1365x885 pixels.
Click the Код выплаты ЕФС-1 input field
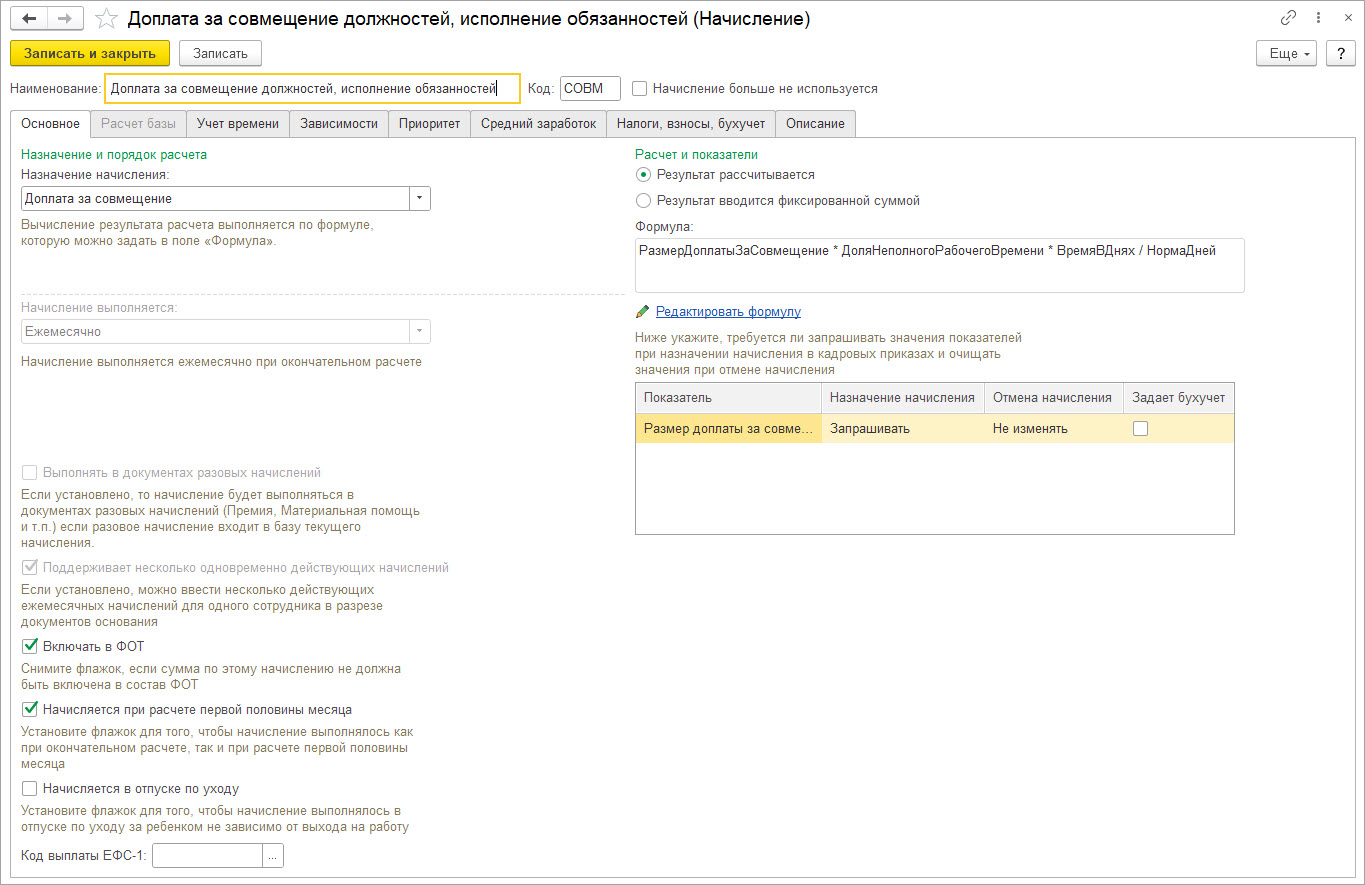[208, 855]
